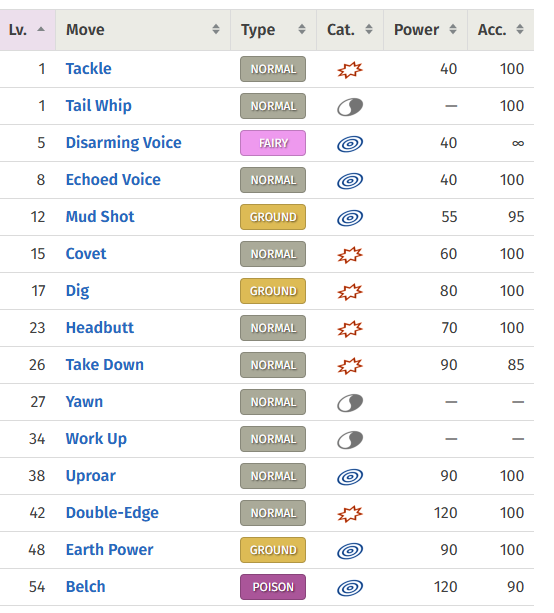Image resolution: width=554 pixels, height=613 pixels.
Task: Click the FAIRY type badge
Action: pos(273,143)
